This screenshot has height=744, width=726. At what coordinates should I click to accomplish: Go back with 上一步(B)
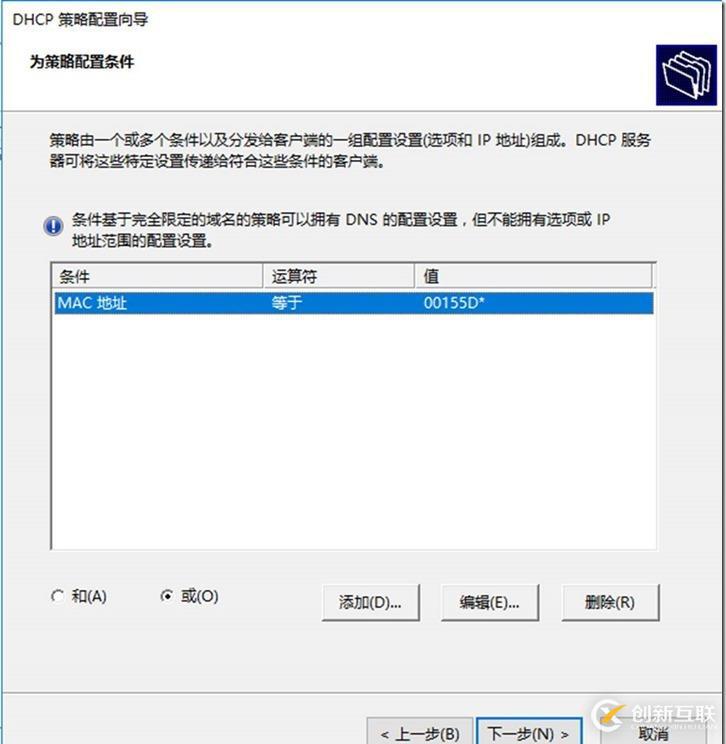[420, 731]
